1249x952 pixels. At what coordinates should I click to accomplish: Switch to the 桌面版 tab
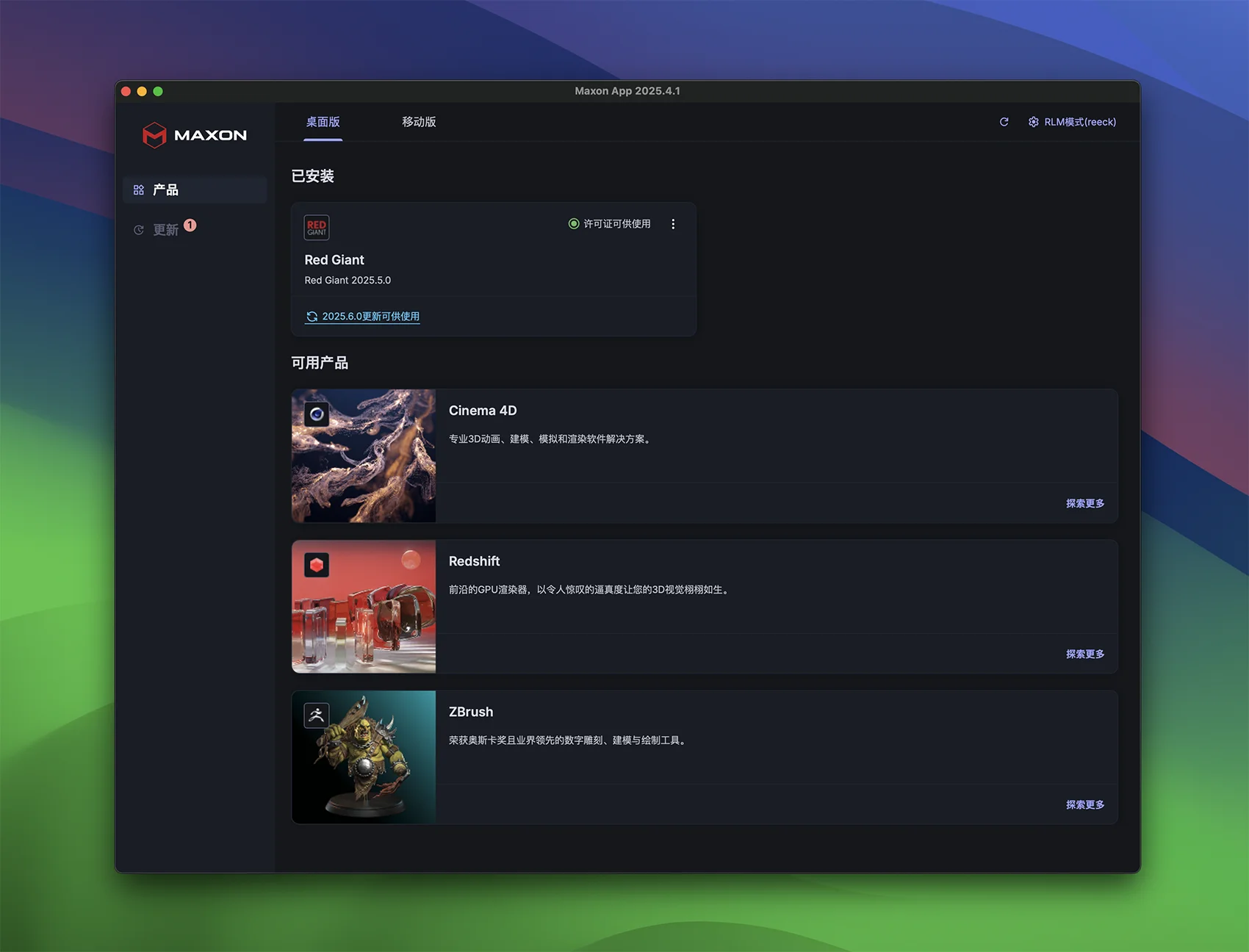click(x=323, y=122)
